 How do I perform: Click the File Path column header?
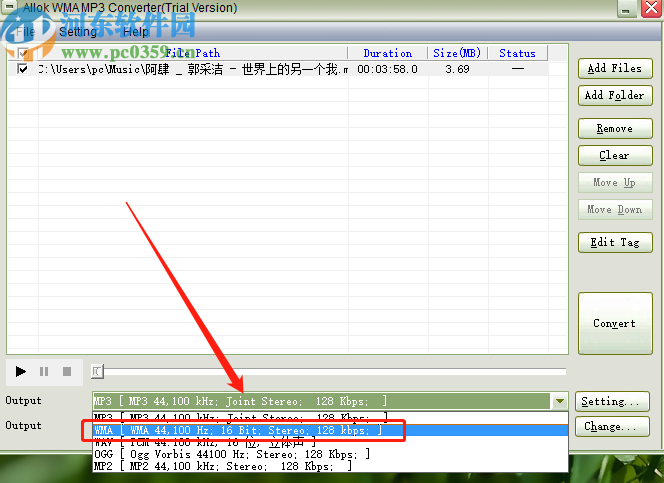(x=193, y=53)
